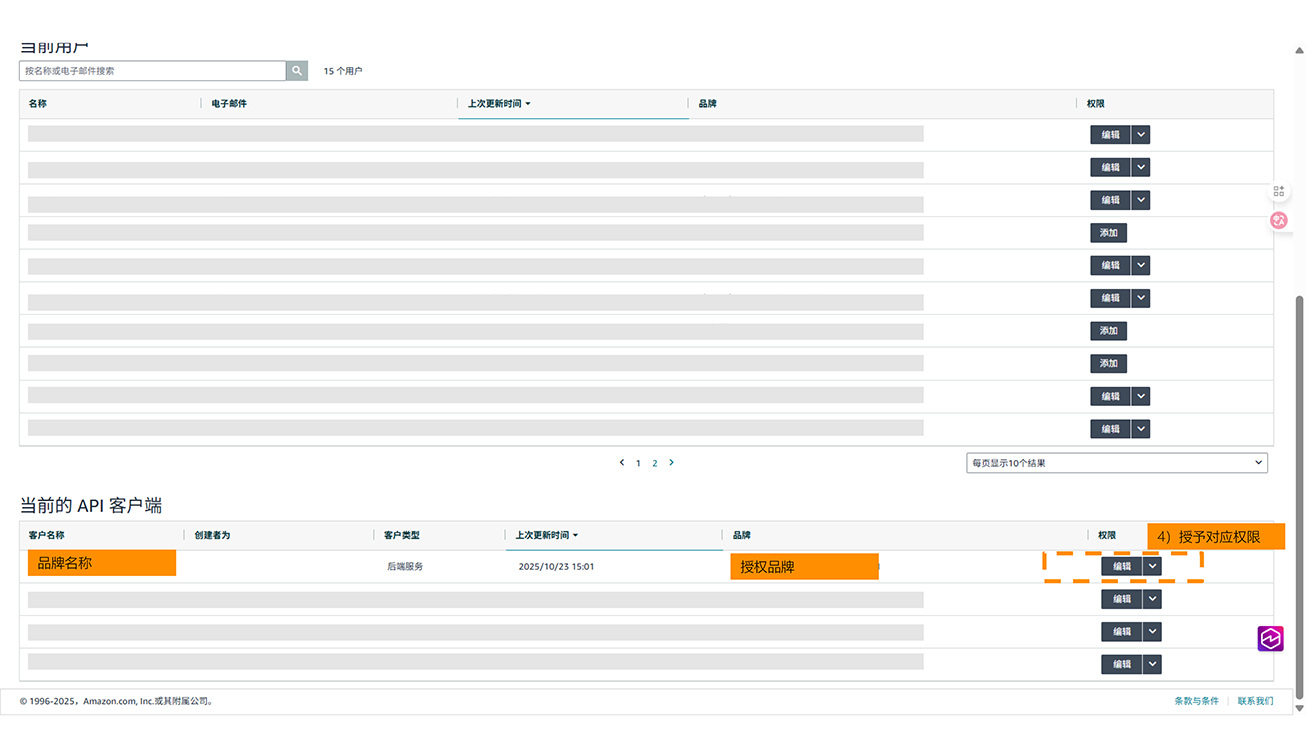This screenshot has height=746, width=1311.
Task: Click the pink translate floating icon
Action: pyautogui.click(x=1279, y=221)
